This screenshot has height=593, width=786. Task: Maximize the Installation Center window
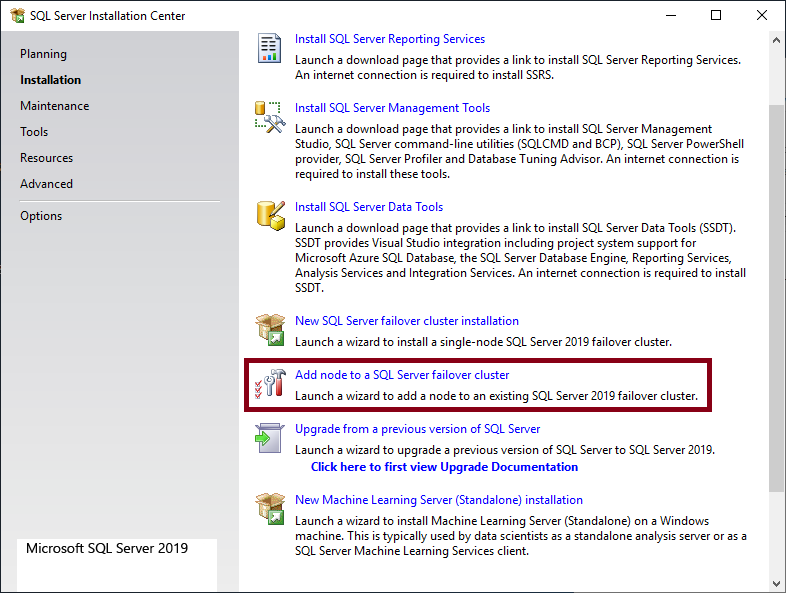tap(716, 16)
